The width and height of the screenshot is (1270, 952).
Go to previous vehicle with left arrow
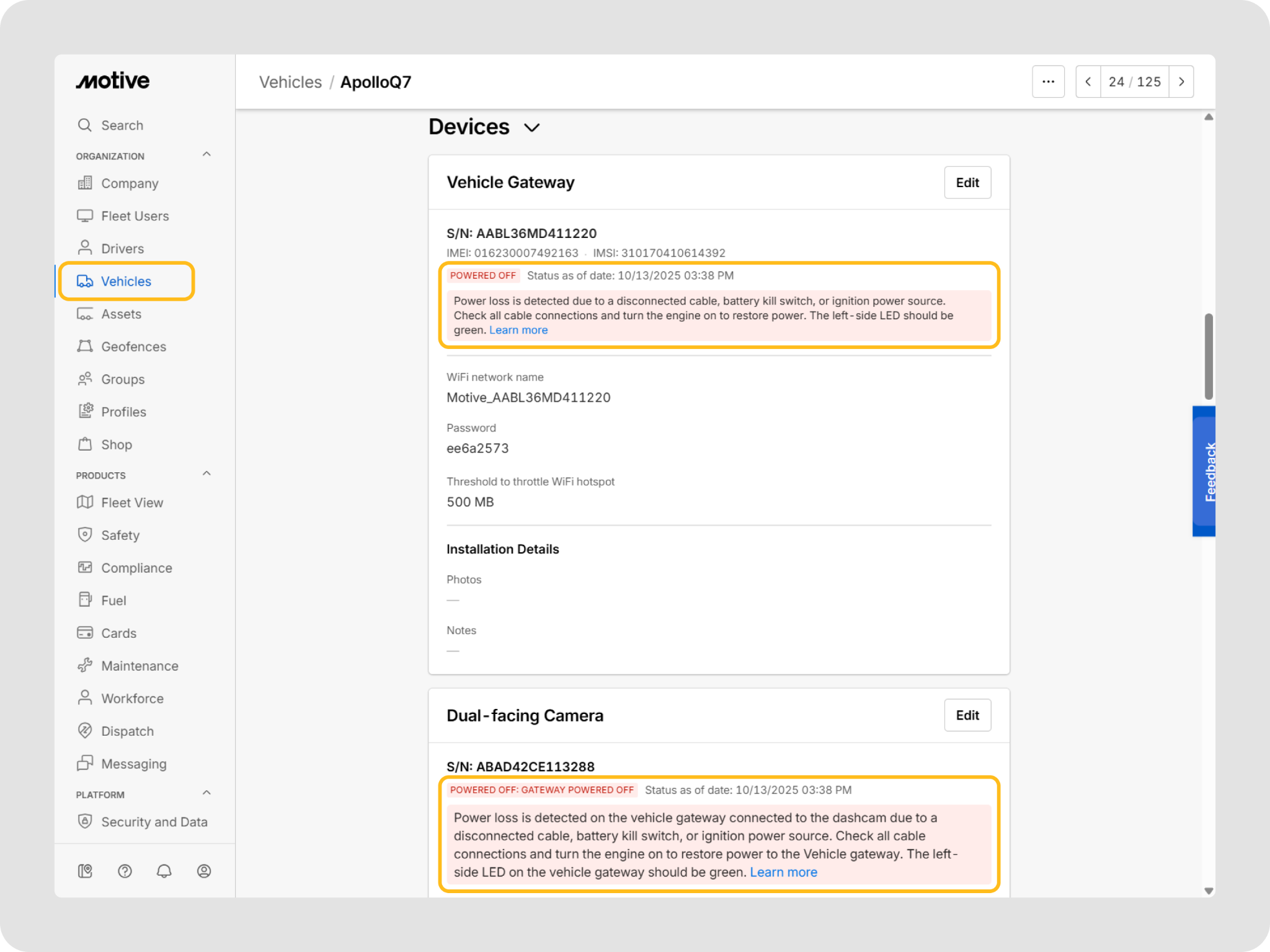tap(1088, 82)
